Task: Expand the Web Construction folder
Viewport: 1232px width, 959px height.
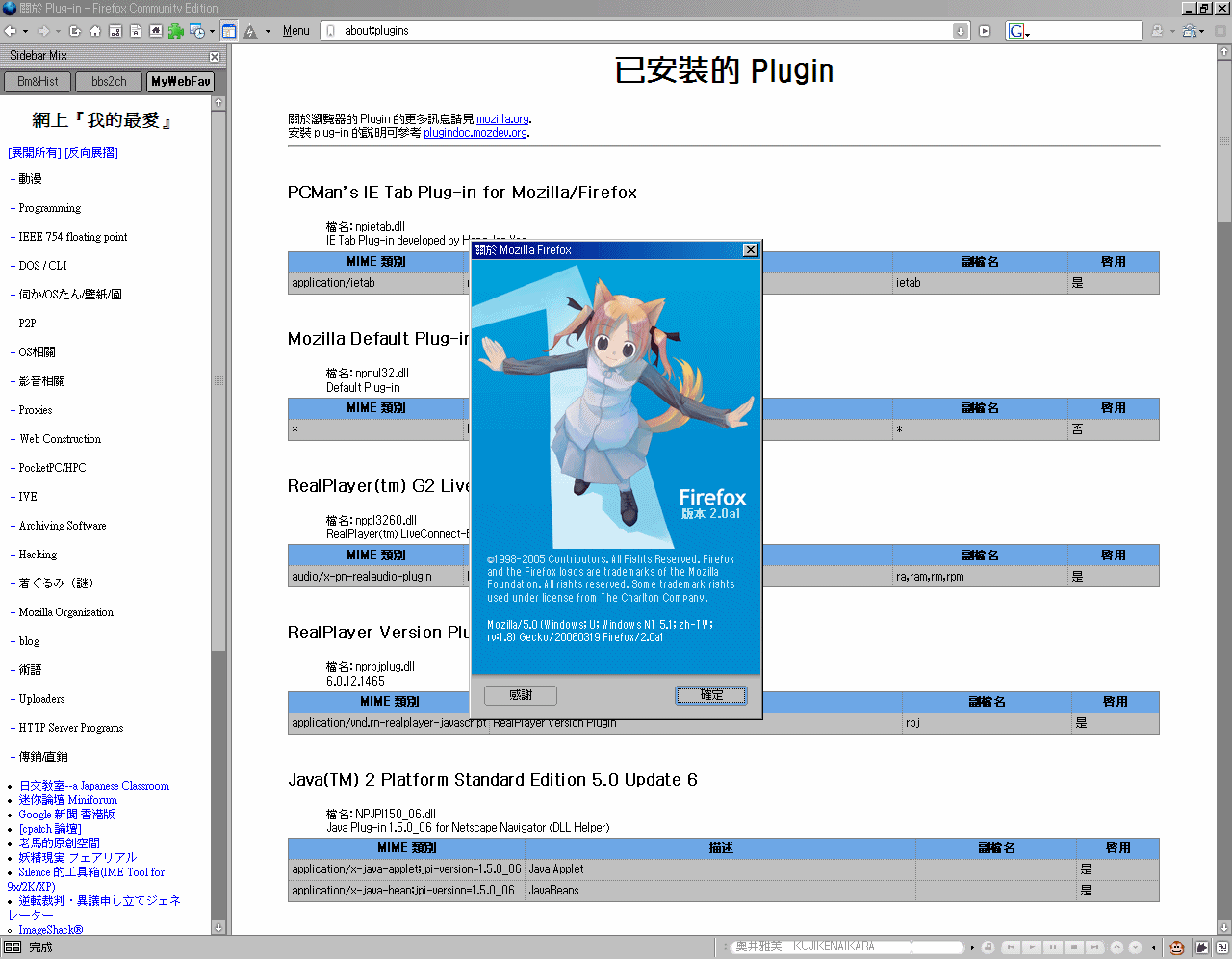Action: (x=13, y=439)
